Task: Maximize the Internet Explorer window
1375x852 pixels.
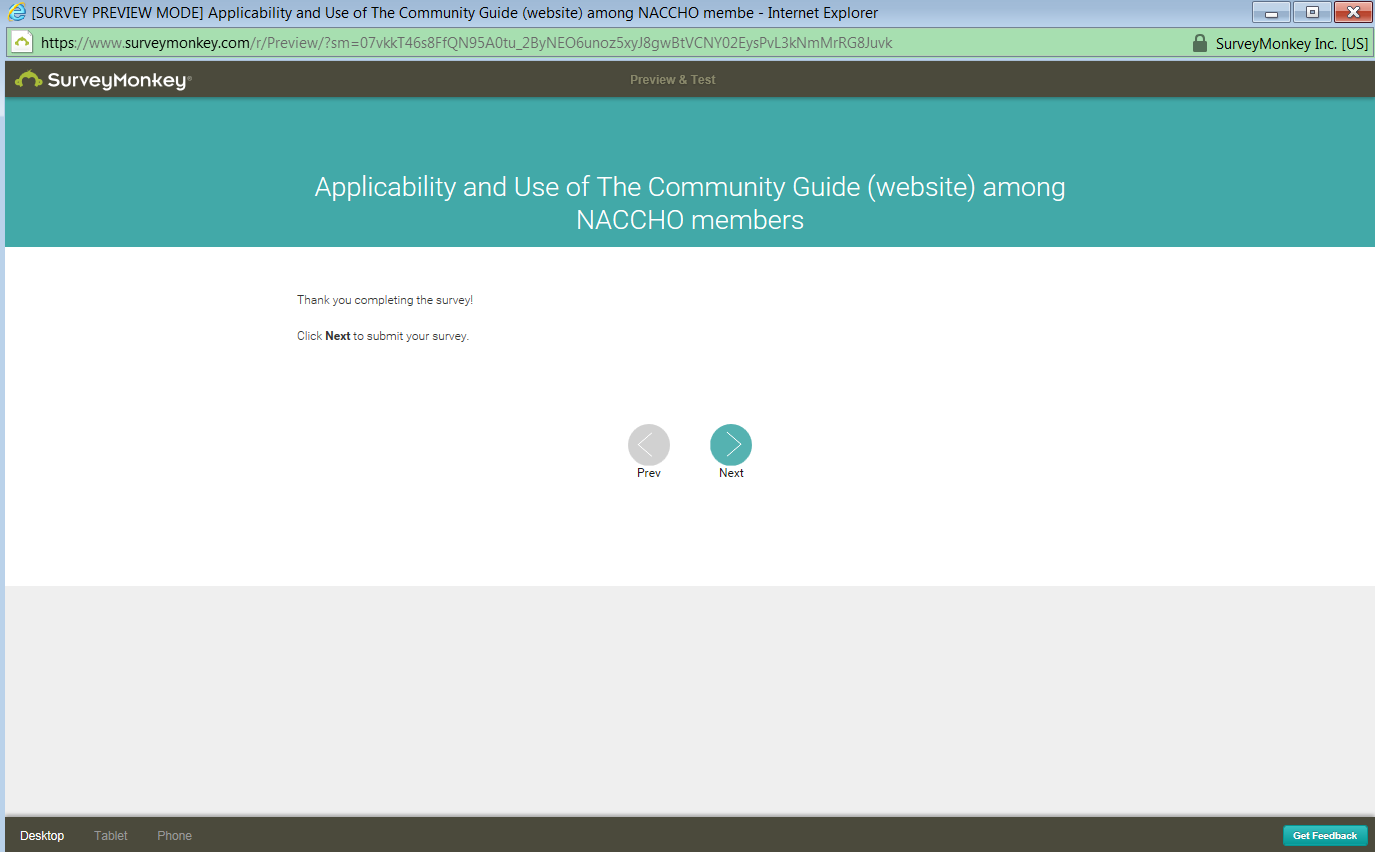Action: point(1312,13)
